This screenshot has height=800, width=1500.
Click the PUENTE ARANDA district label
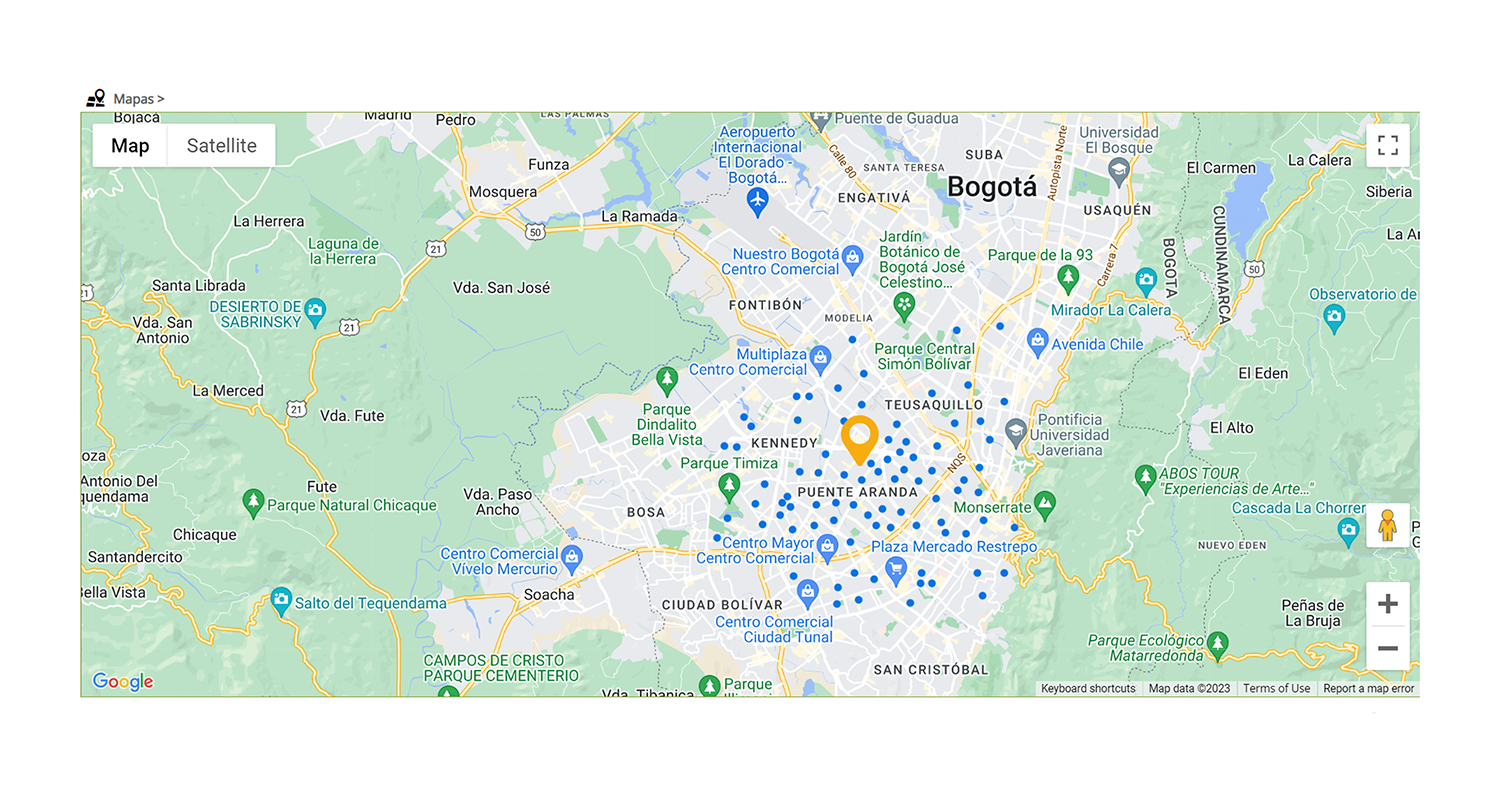tap(857, 492)
